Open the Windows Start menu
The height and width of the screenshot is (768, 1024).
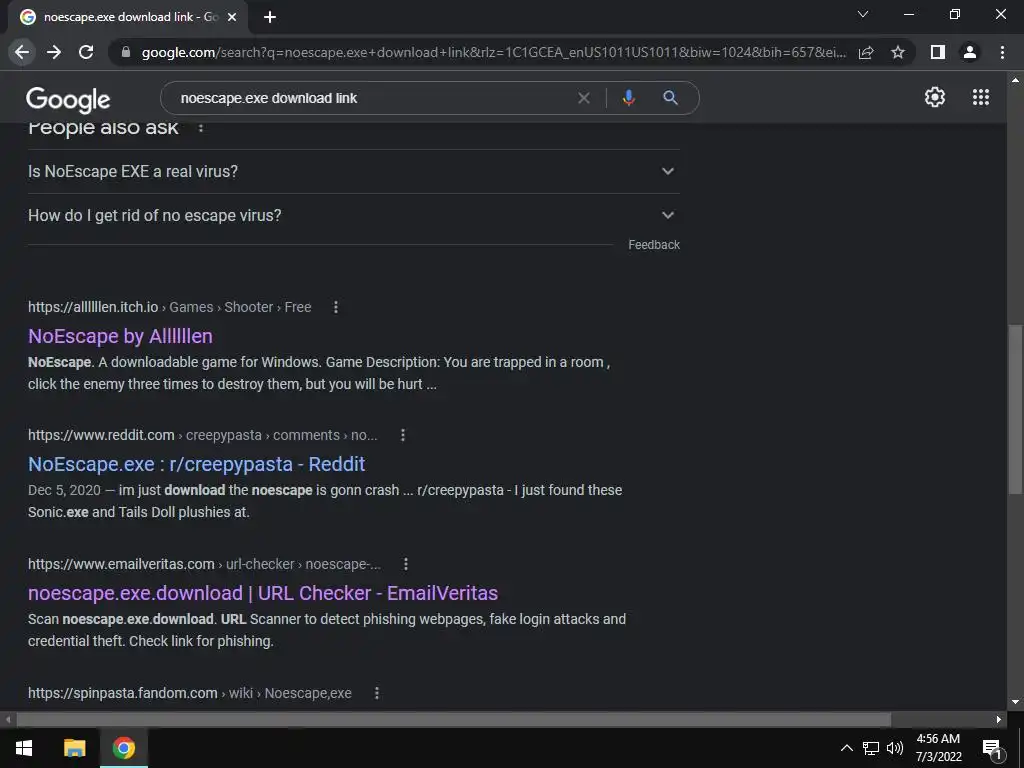[24, 748]
